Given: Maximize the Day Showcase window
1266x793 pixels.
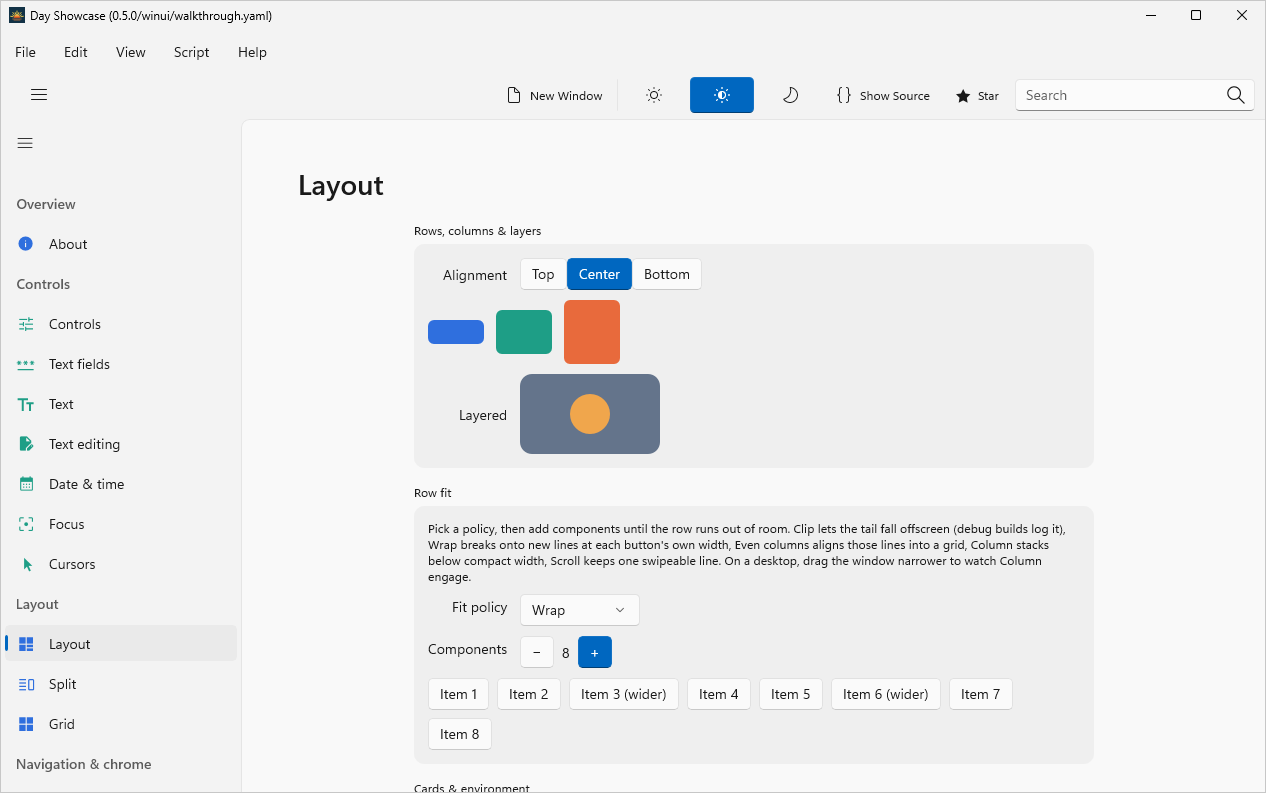Looking at the screenshot, I should 1196,15.
